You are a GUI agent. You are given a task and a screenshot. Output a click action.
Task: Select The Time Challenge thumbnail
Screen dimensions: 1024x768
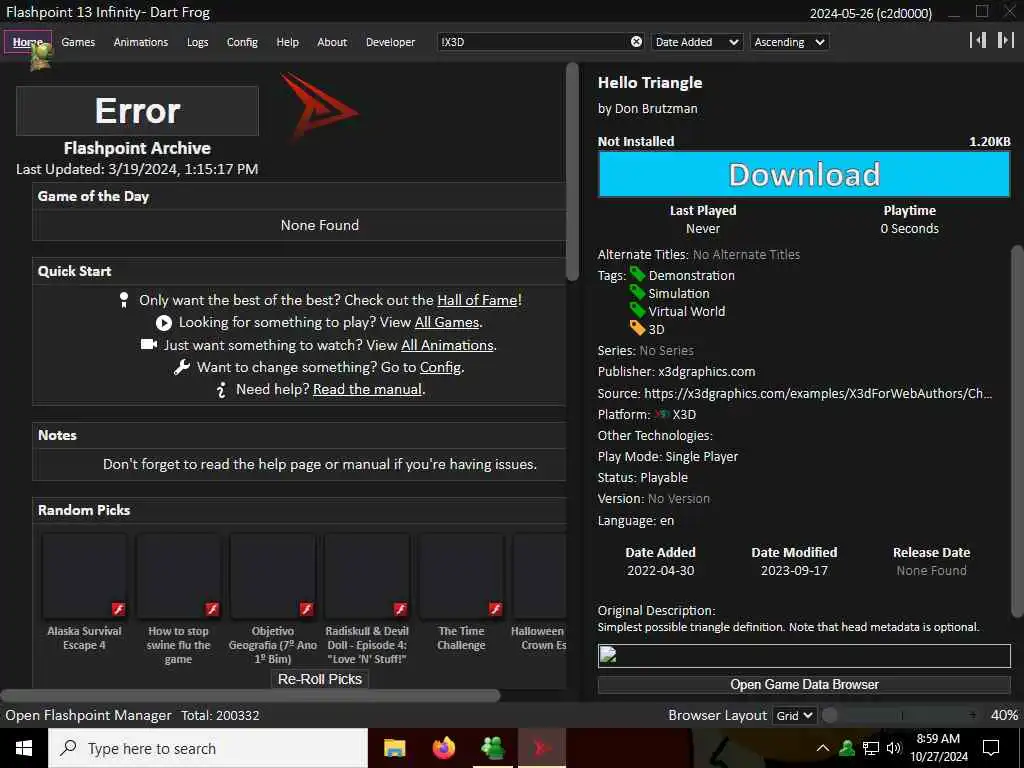tap(461, 576)
